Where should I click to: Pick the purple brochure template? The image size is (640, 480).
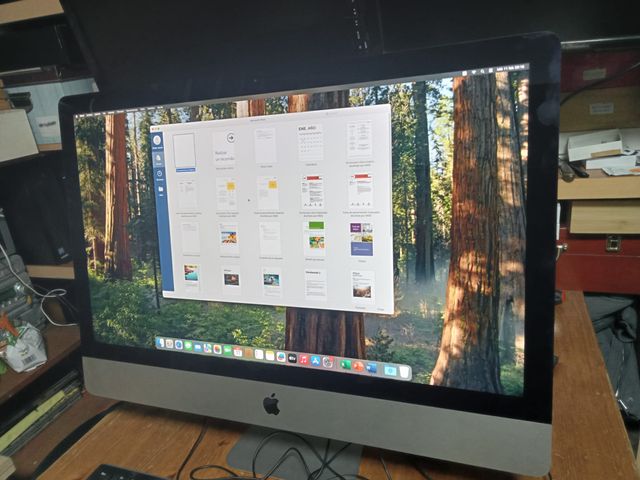[x=361, y=240]
